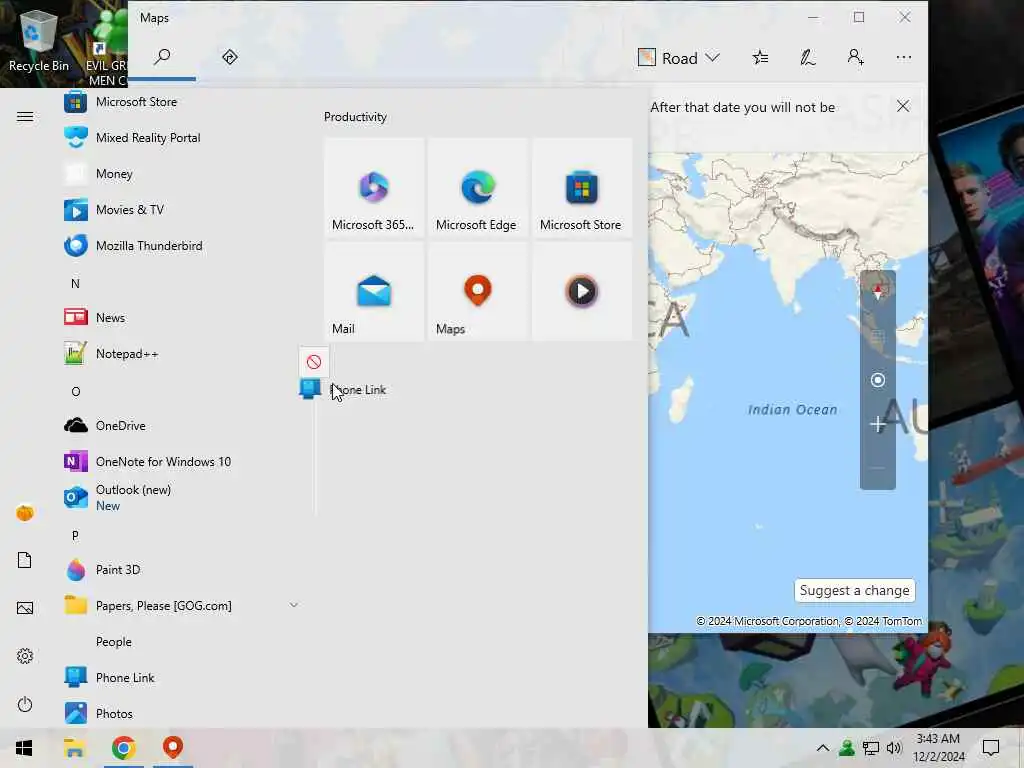Expand the Start menu hamburger

coord(25,117)
